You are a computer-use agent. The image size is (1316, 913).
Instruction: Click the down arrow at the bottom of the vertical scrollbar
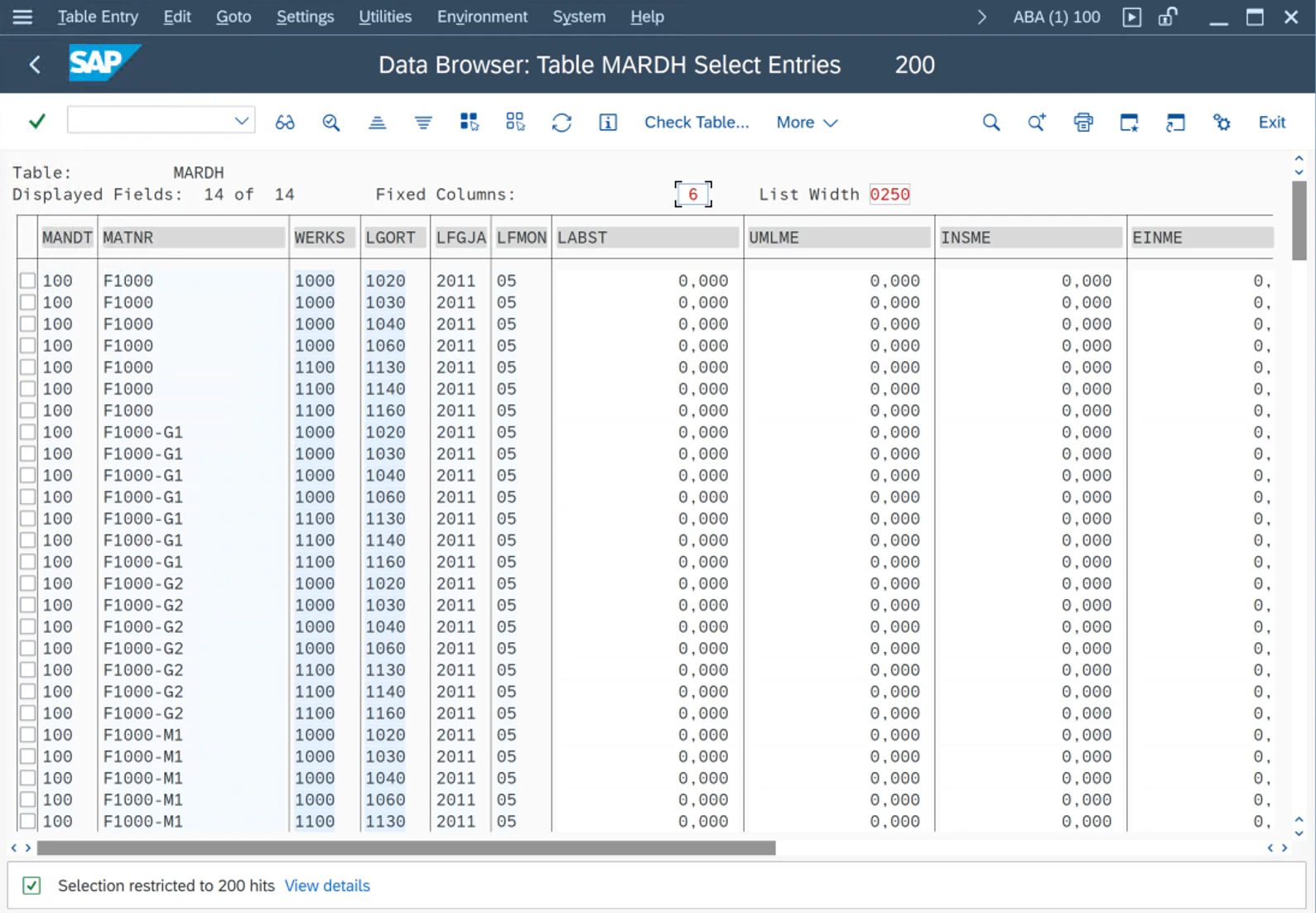[x=1299, y=833]
